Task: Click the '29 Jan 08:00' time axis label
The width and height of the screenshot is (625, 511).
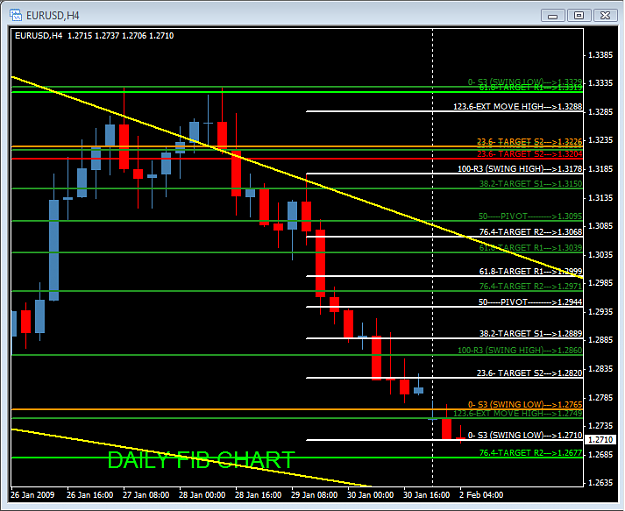Action: (314, 495)
